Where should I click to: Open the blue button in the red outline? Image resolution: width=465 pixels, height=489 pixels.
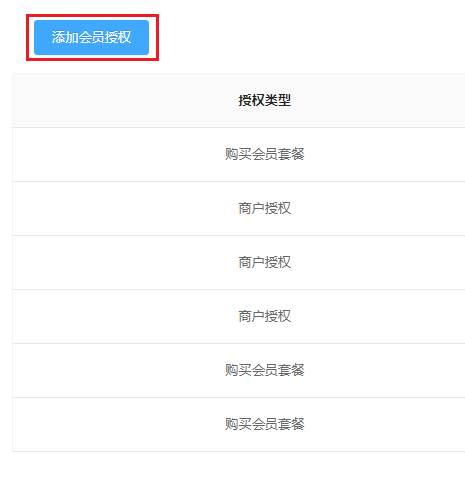(x=91, y=37)
